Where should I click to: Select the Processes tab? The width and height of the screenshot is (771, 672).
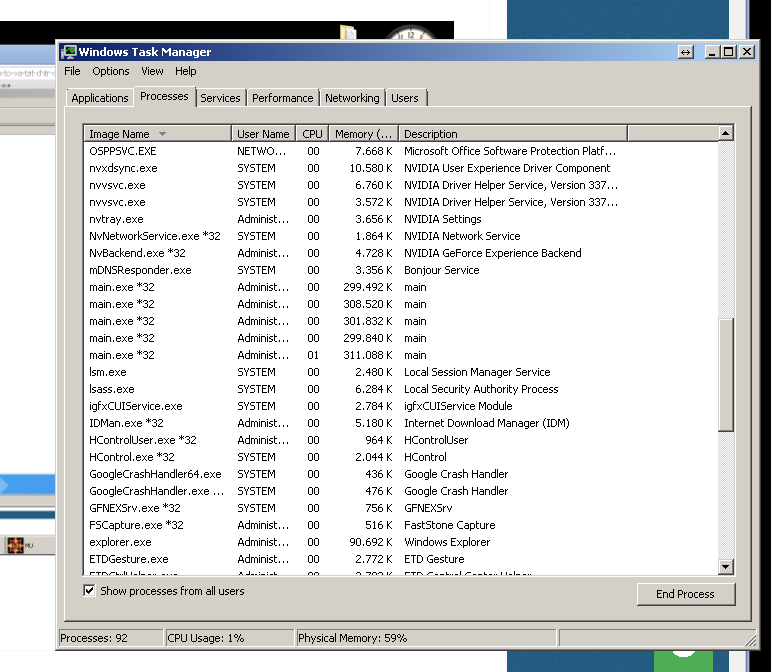coord(164,96)
